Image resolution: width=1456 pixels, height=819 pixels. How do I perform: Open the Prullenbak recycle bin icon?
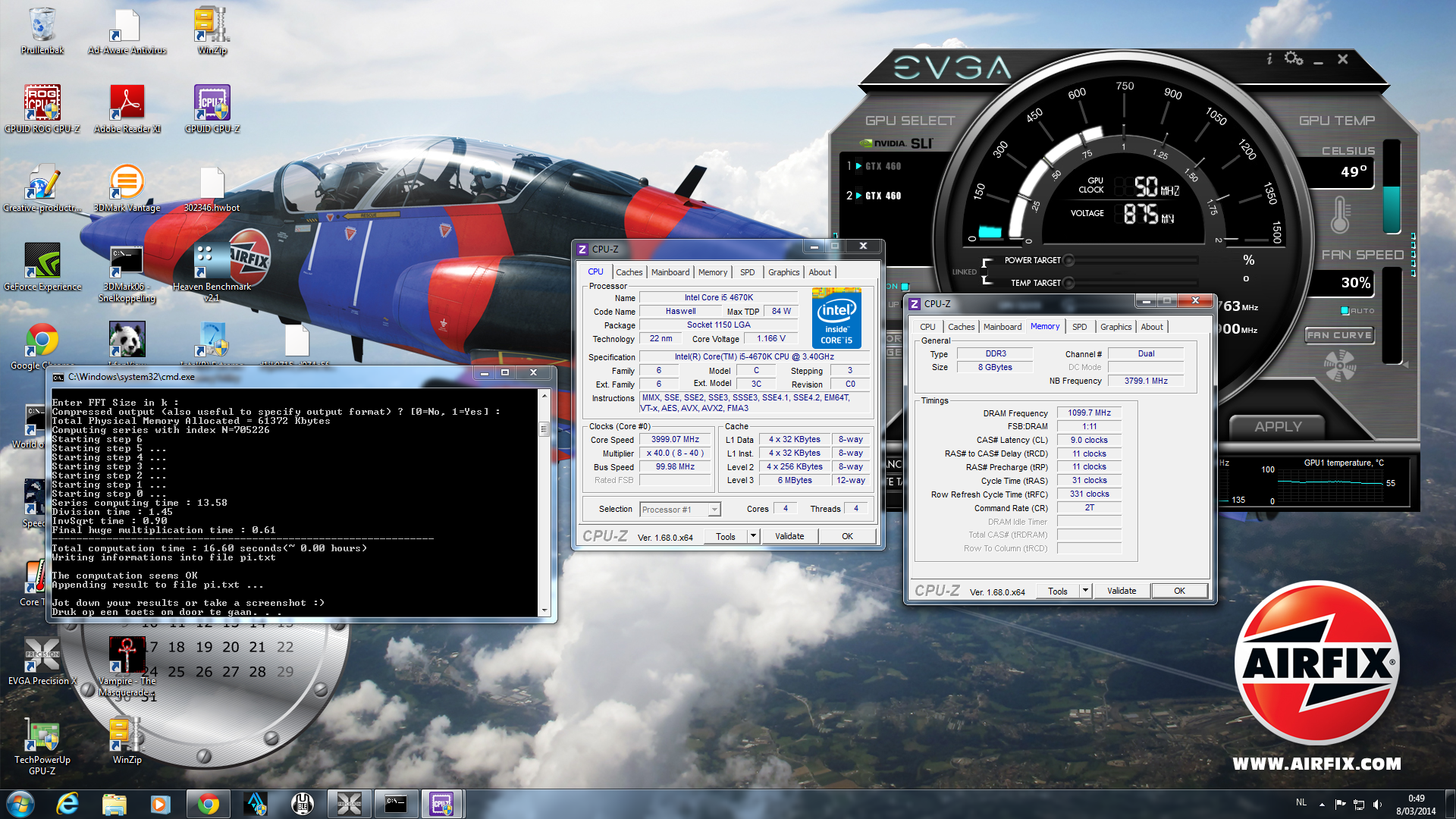pyautogui.click(x=42, y=30)
